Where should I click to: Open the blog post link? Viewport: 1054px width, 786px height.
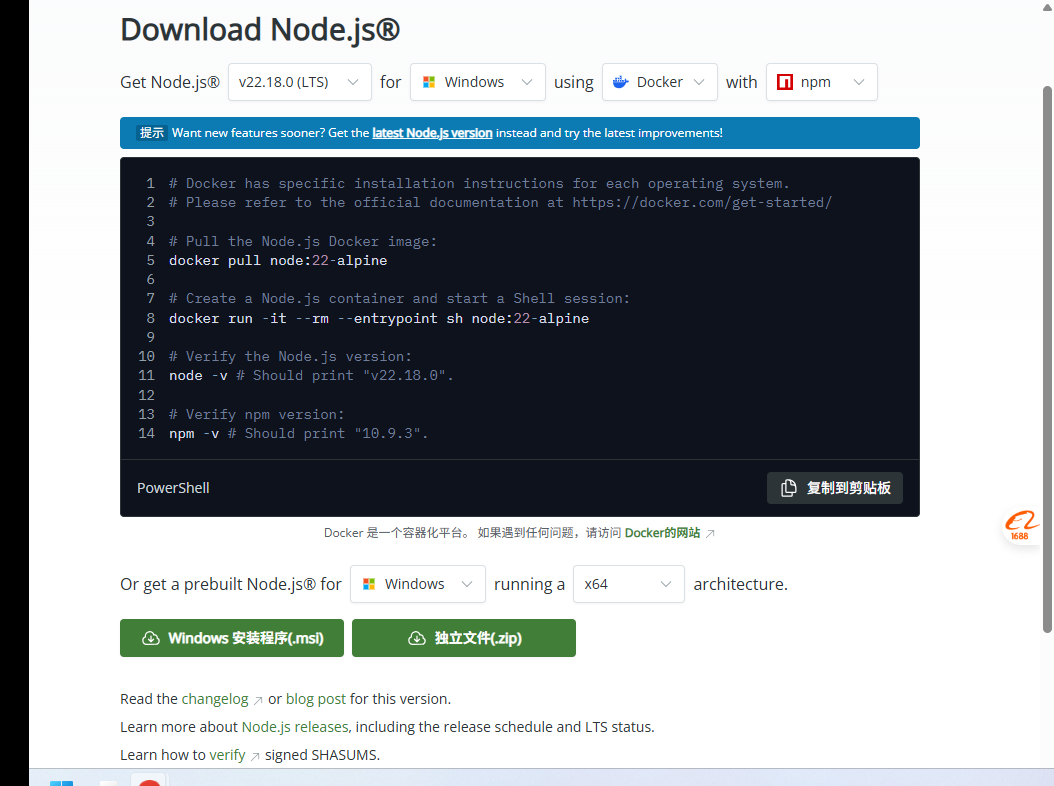click(x=316, y=699)
